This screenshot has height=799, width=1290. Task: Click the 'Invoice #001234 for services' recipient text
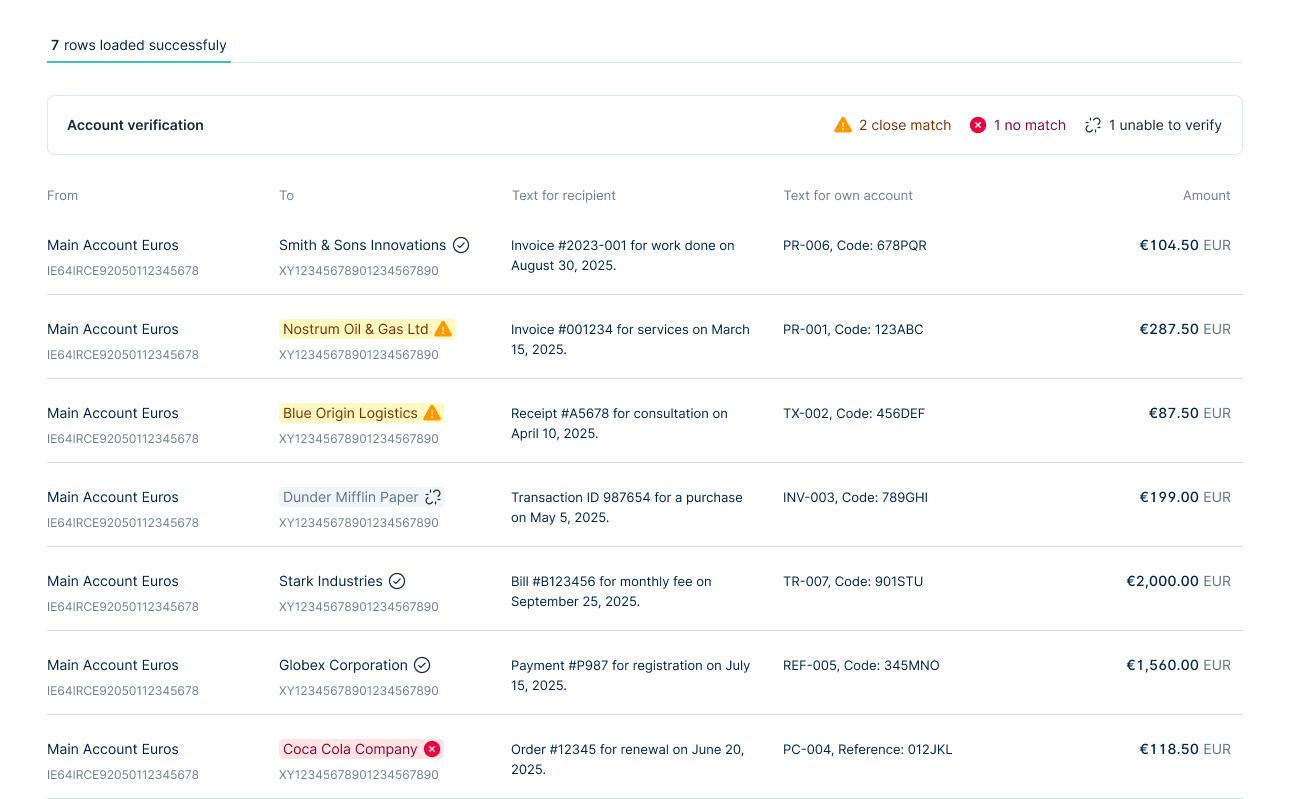[630, 339]
